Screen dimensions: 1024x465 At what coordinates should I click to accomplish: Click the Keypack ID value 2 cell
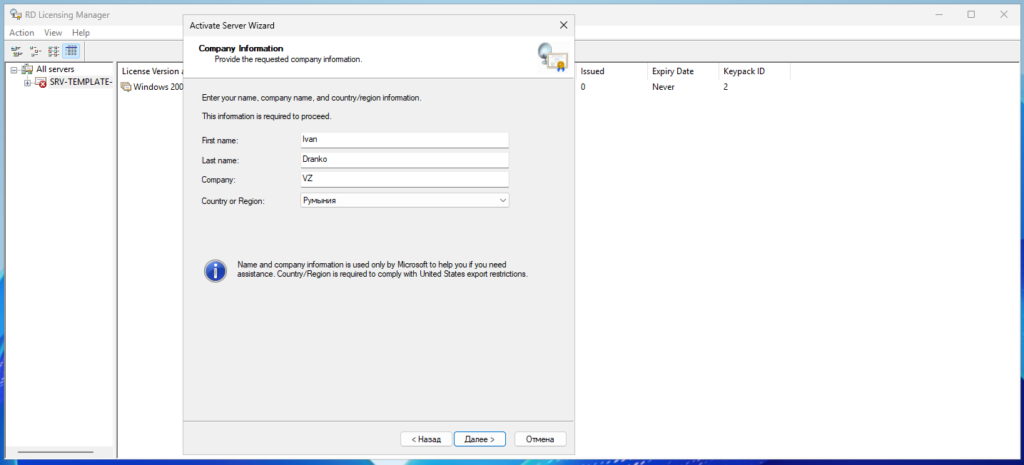pos(726,88)
